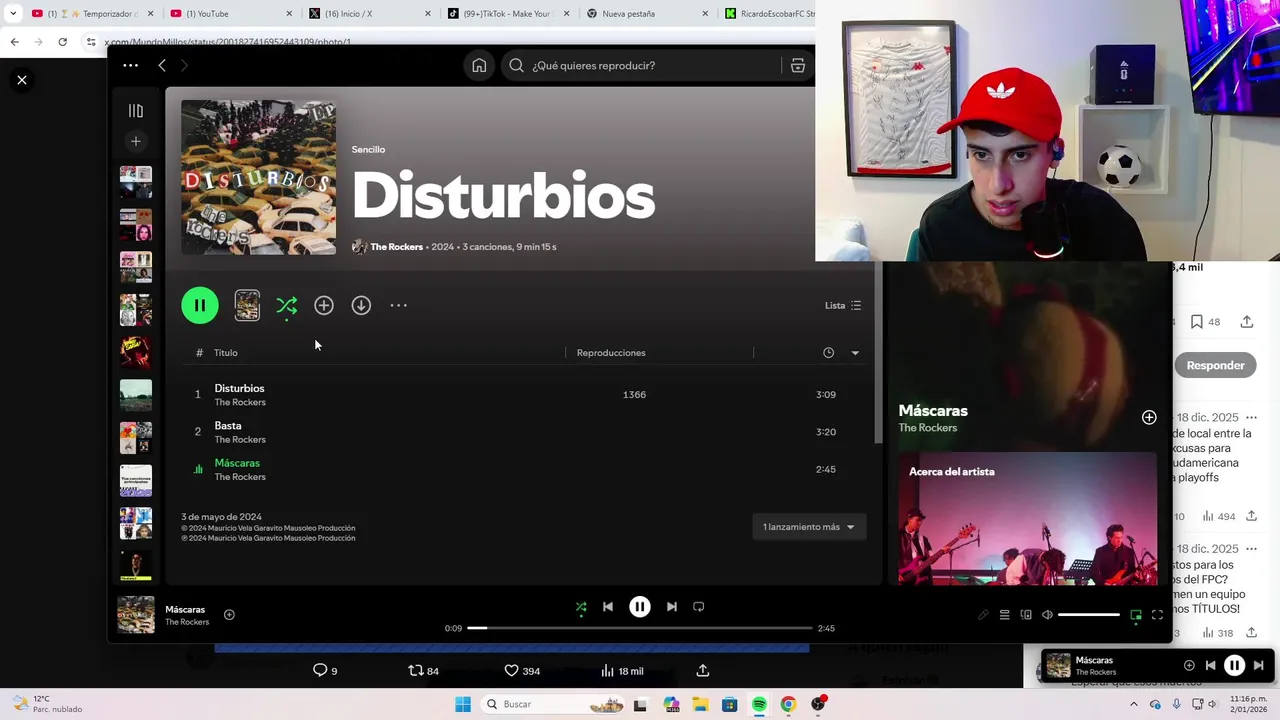This screenshot has width=1280, height=720.
Task: Sort the track list by Título header
Action: point(226,352)
